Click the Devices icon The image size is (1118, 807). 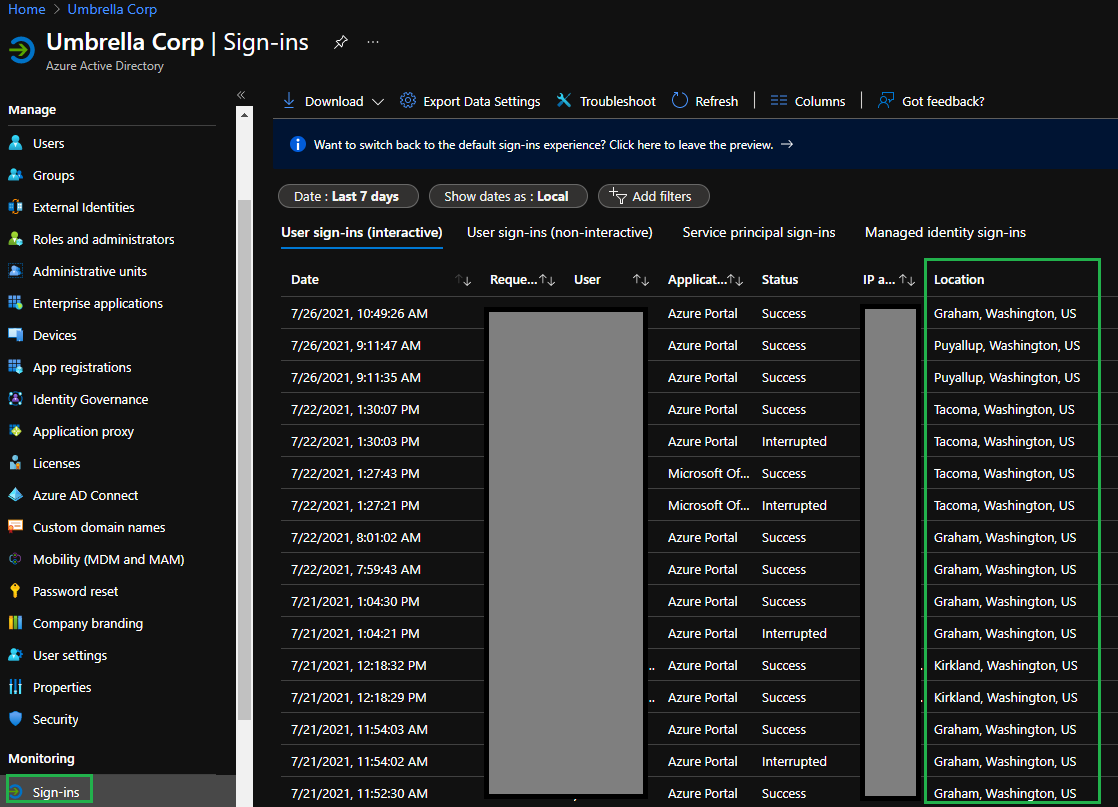click(x=16, y=335)
